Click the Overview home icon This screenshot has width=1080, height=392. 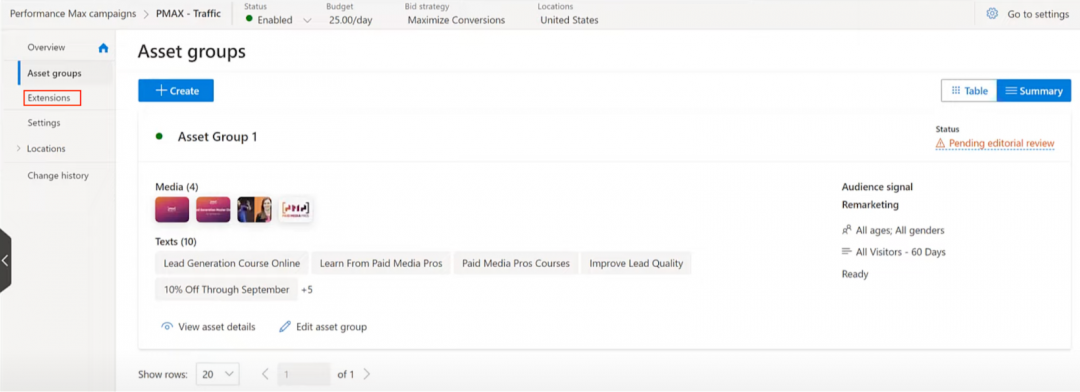click(x=103, y=48)
